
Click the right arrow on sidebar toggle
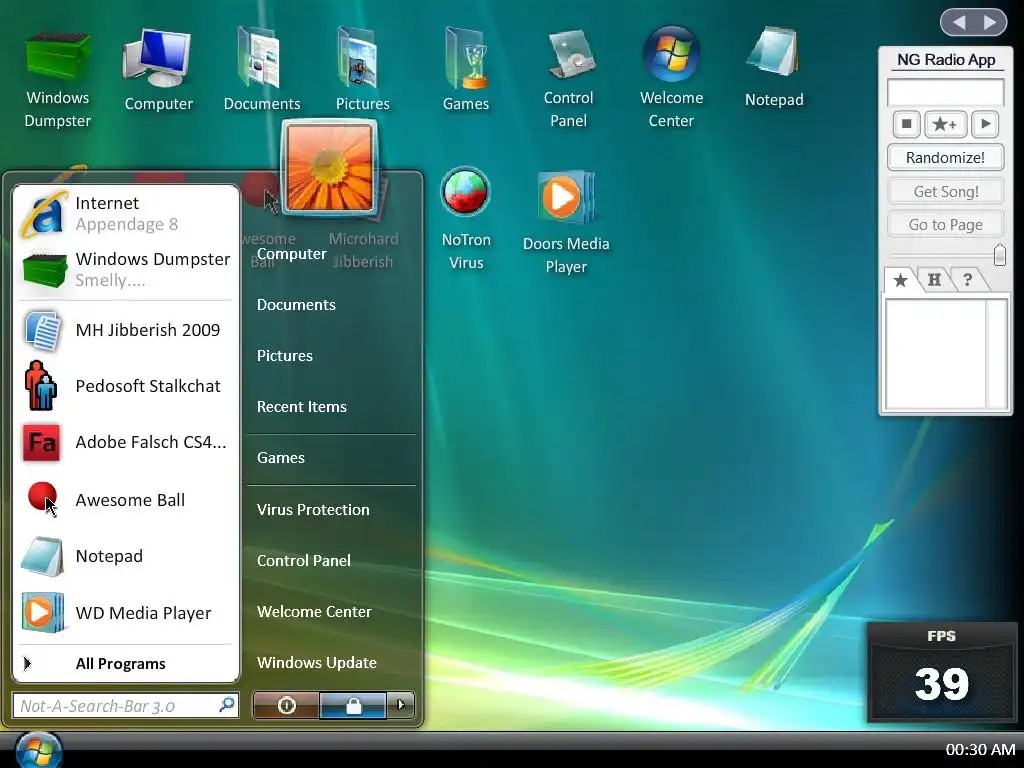[x=991, y=22]
